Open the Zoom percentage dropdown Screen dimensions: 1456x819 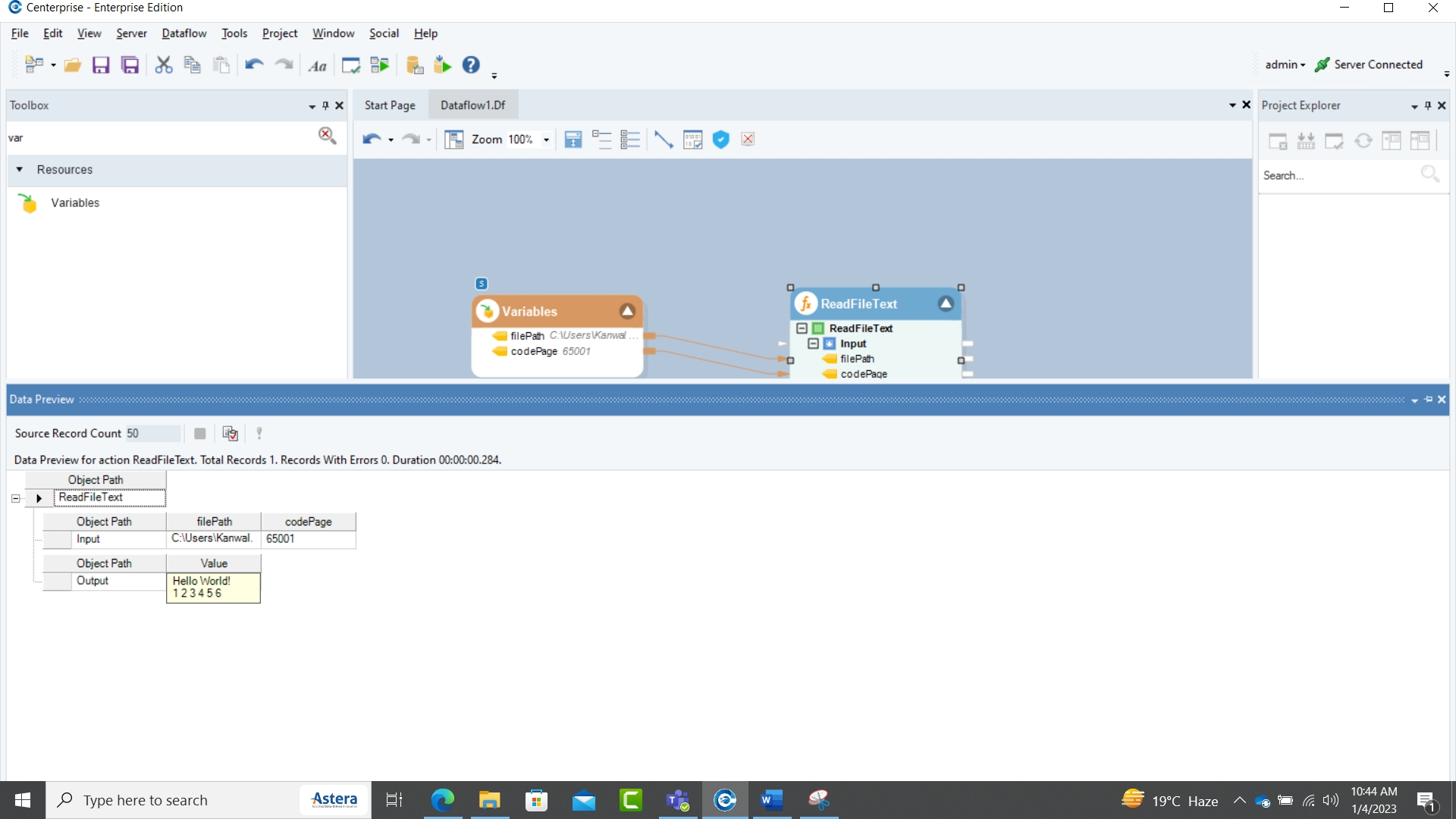(546, 140)
